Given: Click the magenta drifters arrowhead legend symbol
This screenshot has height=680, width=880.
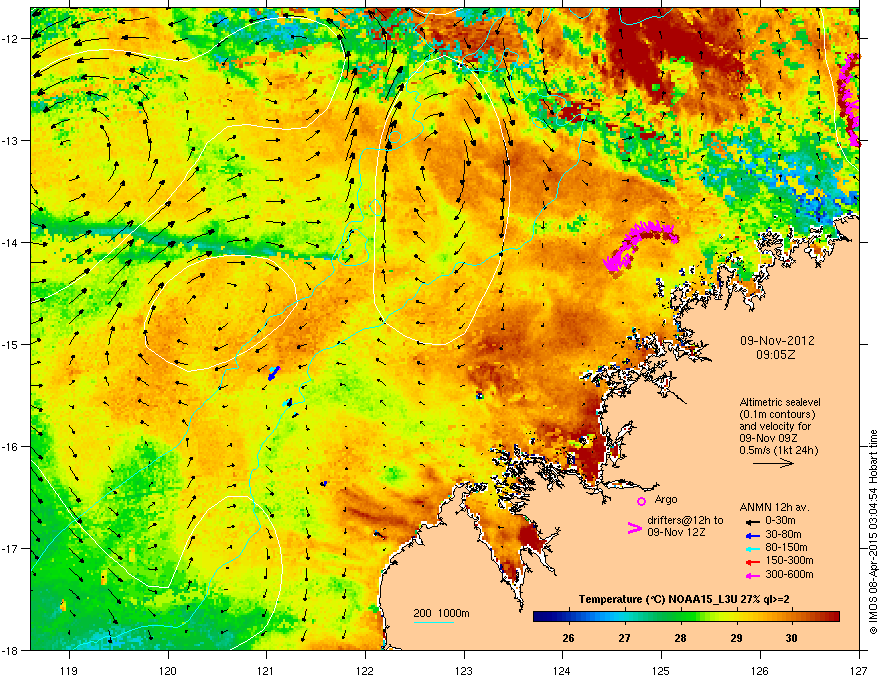Looking at the screenshot, I should (x=634, y=528).
